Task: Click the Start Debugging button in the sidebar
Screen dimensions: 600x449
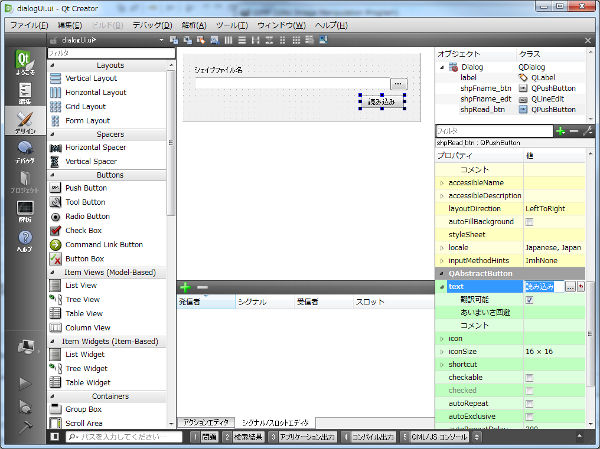Action: tap(25, 406)
